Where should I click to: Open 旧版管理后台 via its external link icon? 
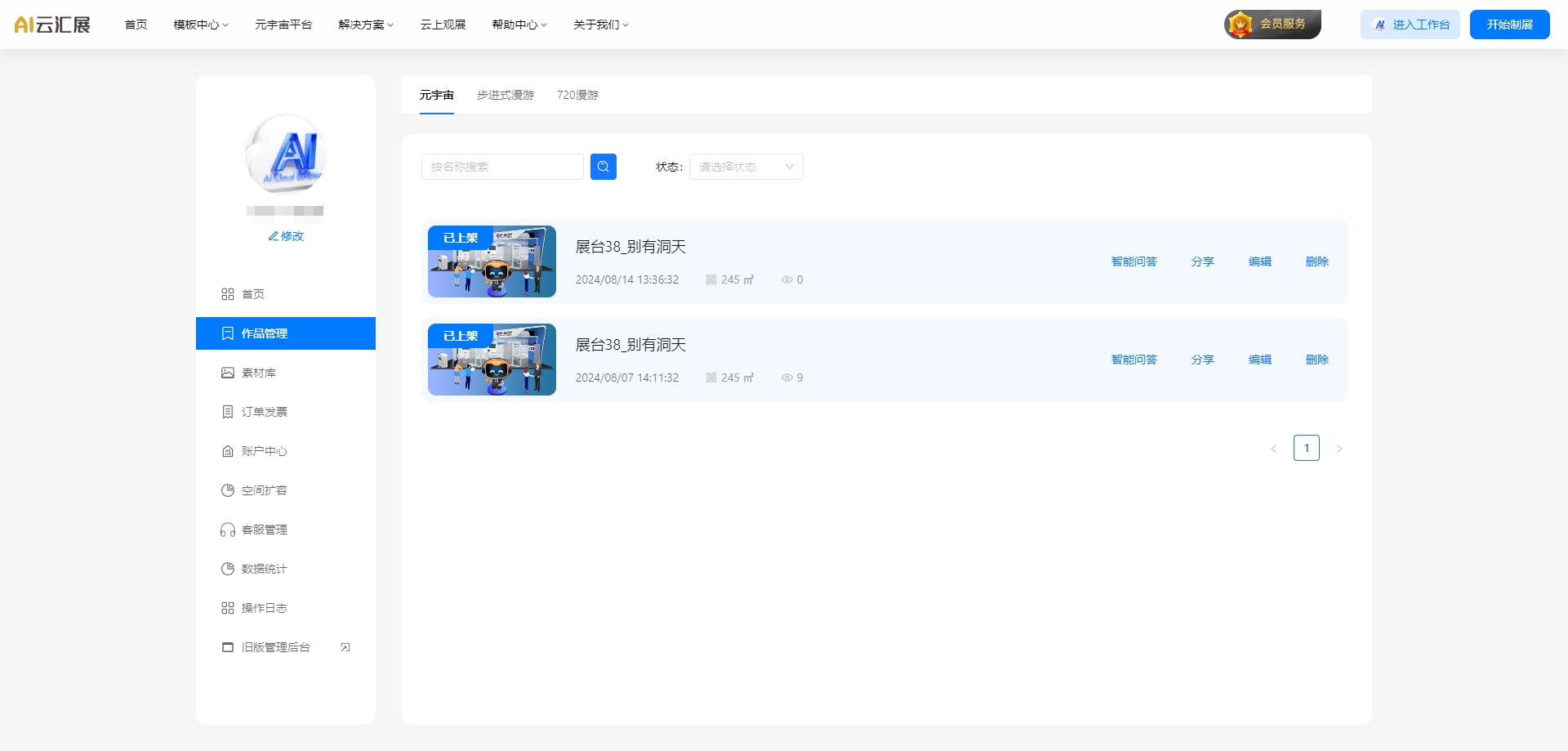(x=345, y=646)
